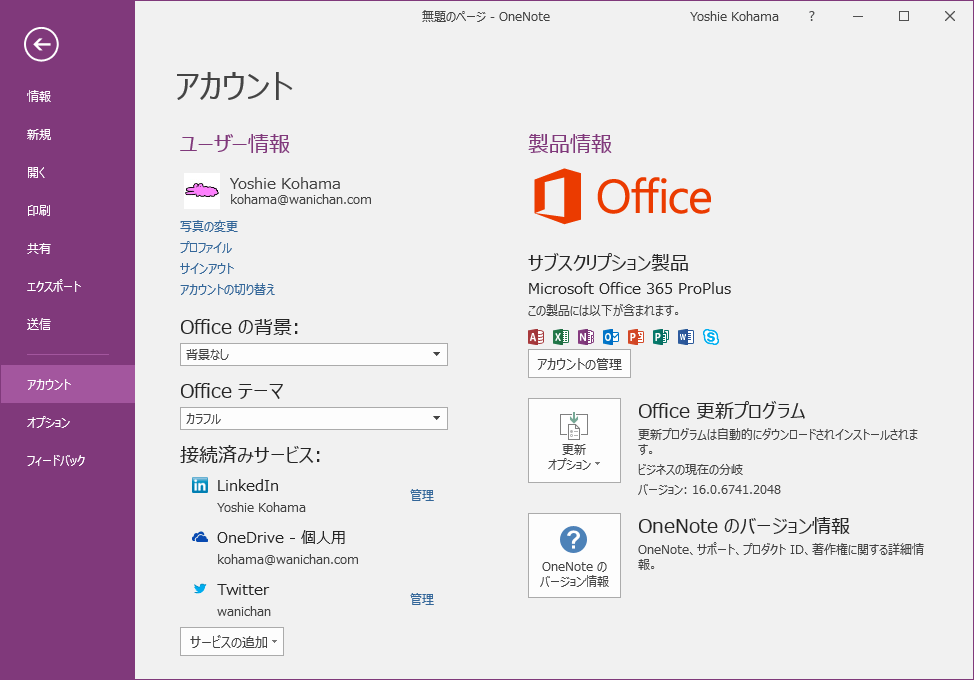Click the Office 更新プログラム heading

[721, 410]
